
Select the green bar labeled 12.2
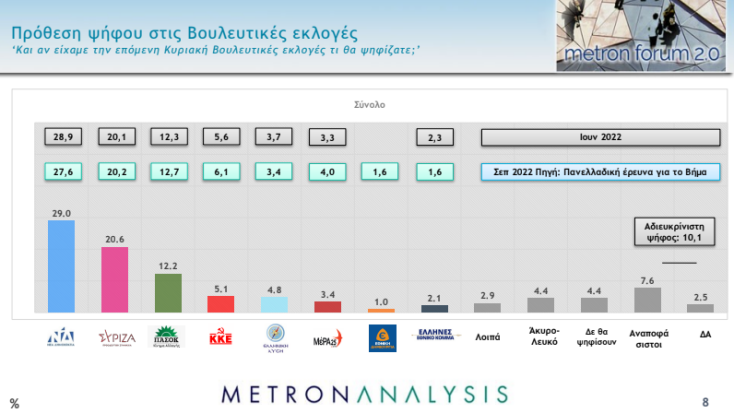tap(167, 293)
